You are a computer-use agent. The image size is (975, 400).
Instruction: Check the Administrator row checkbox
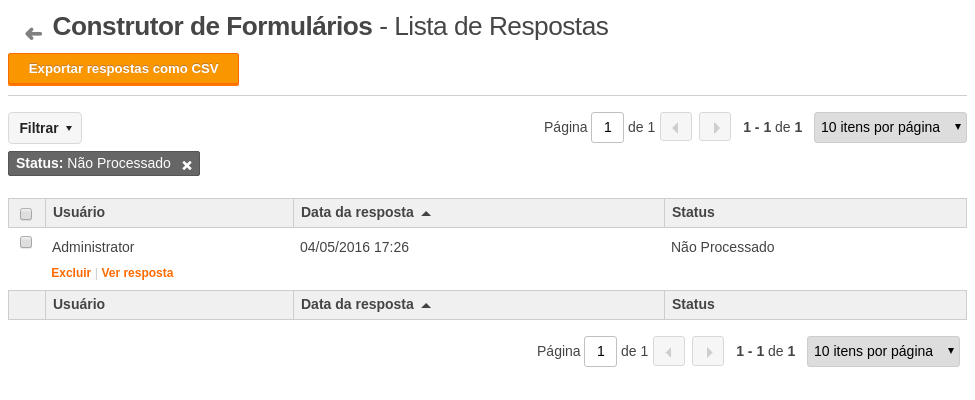pos(26,242)
